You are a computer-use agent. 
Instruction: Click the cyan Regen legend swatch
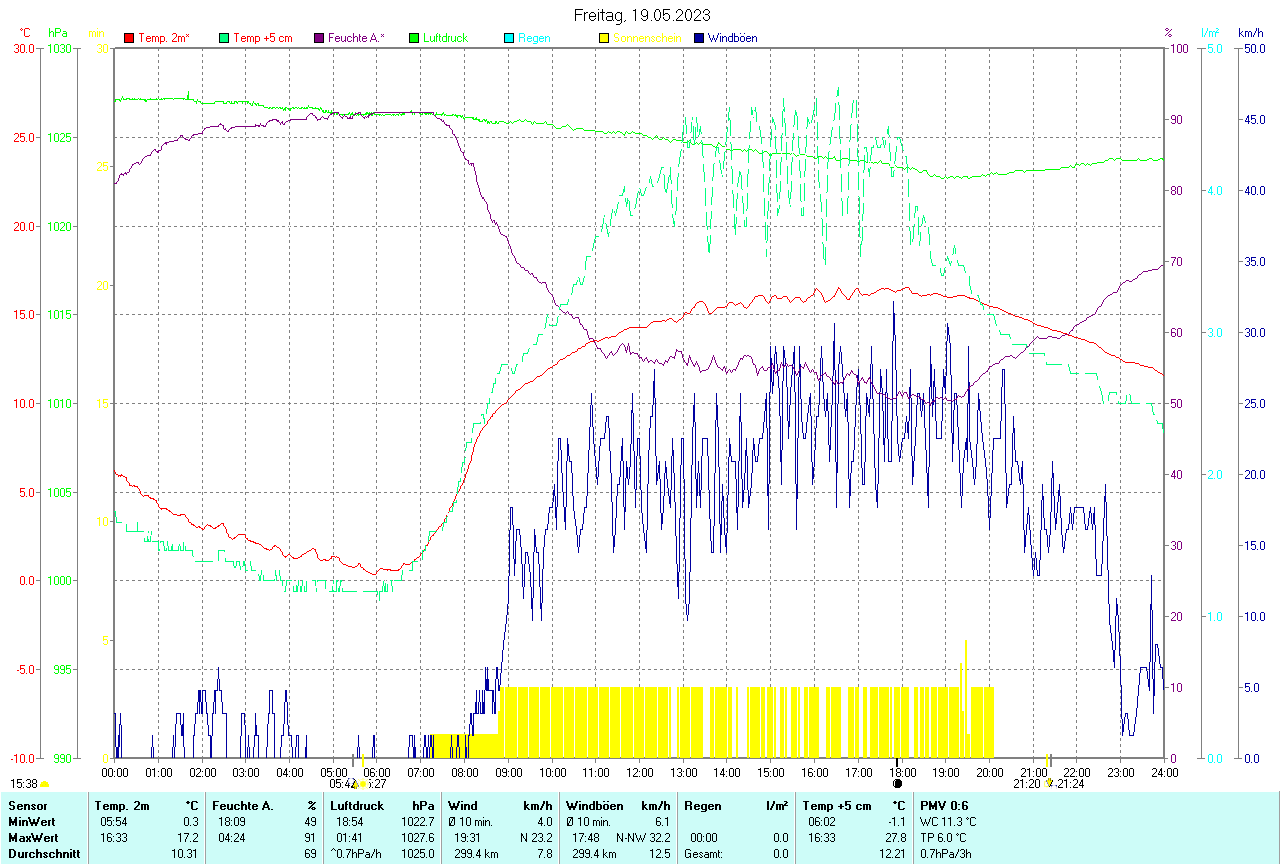[x=509, y=38]
